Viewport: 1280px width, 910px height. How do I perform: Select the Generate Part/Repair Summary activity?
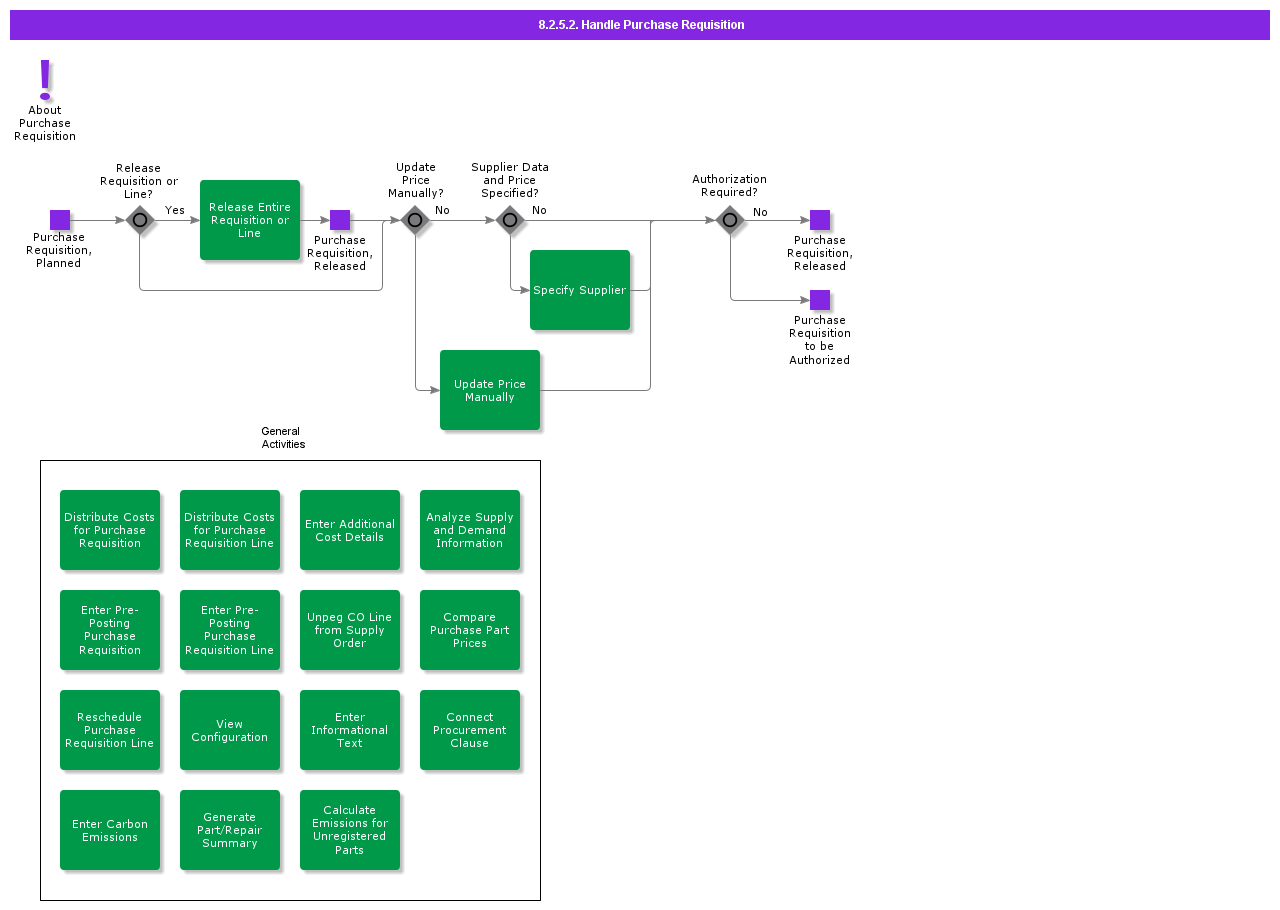230,830
